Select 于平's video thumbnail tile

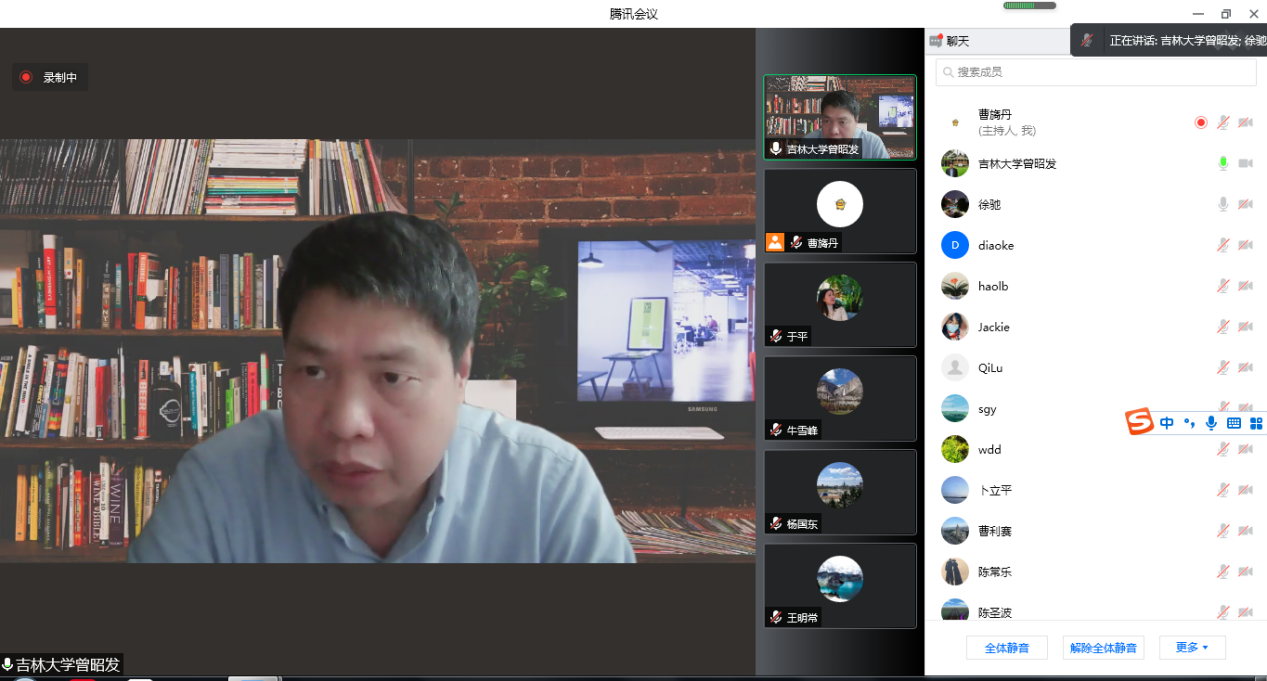click(x=840, y=304)
